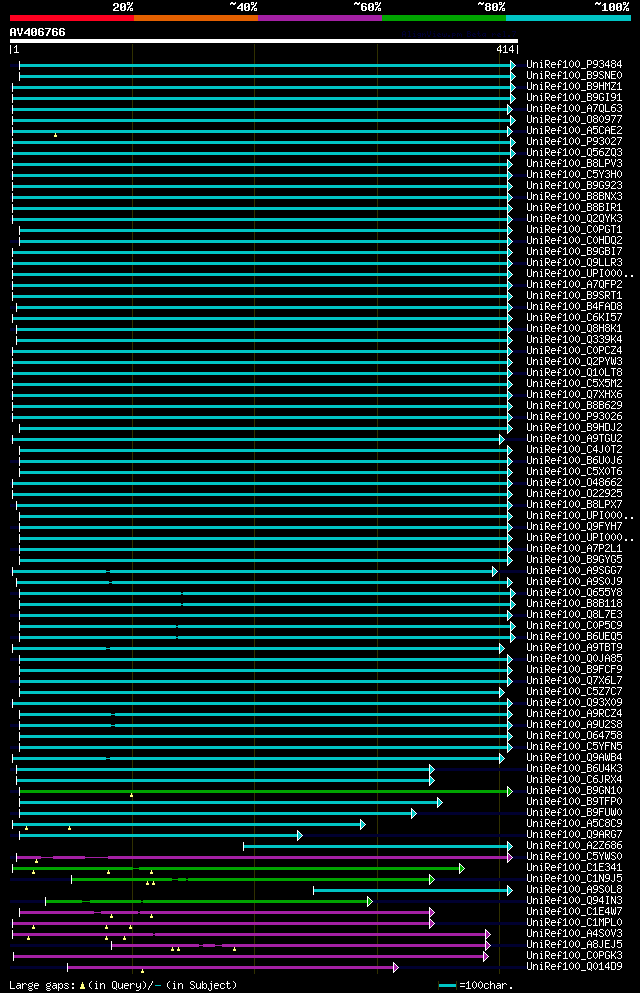
Task: Select the UniRef100_P93026 label
Action: (574, 417)
